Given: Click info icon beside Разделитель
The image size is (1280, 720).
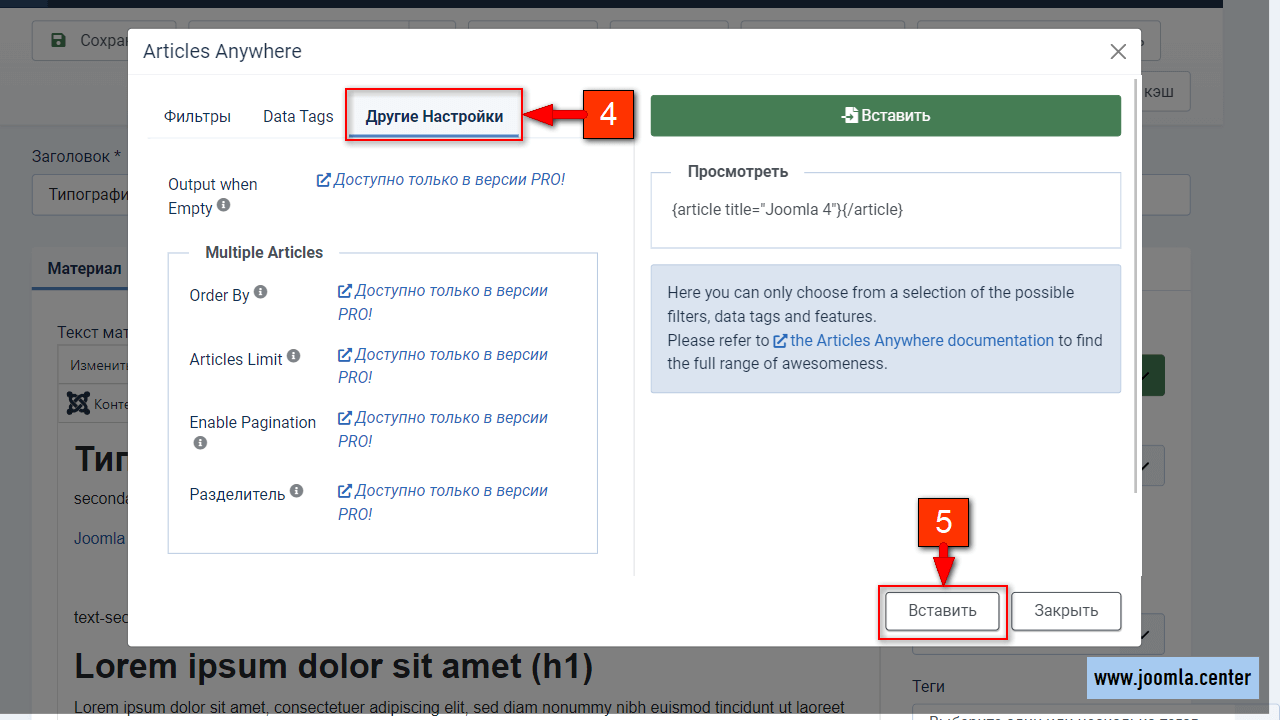Looking at the screenshot, I should (x=297, y=491).
